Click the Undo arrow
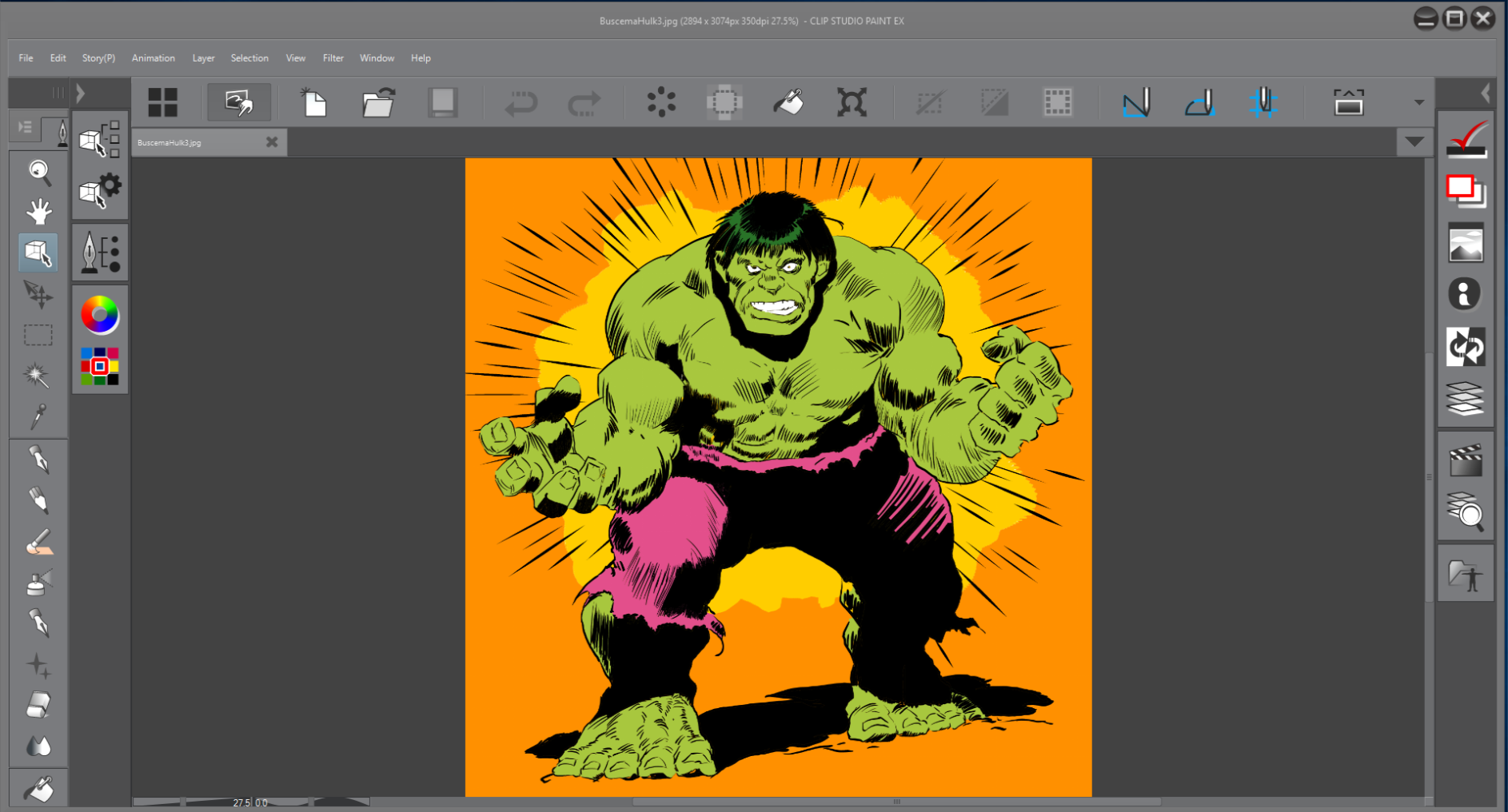 521,103
